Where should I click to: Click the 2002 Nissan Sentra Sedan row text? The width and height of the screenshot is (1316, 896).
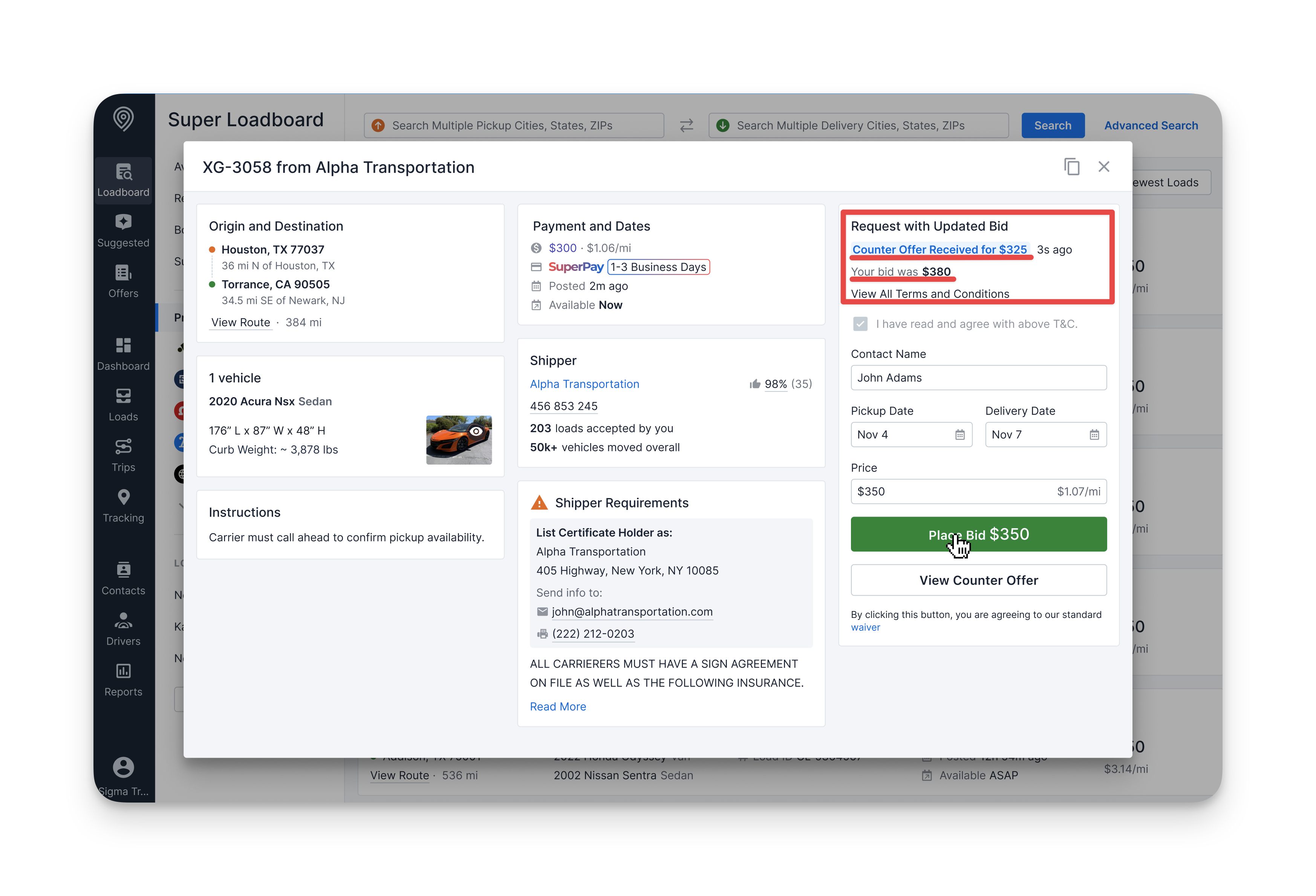pyautogui.click(x=623, y=775)
